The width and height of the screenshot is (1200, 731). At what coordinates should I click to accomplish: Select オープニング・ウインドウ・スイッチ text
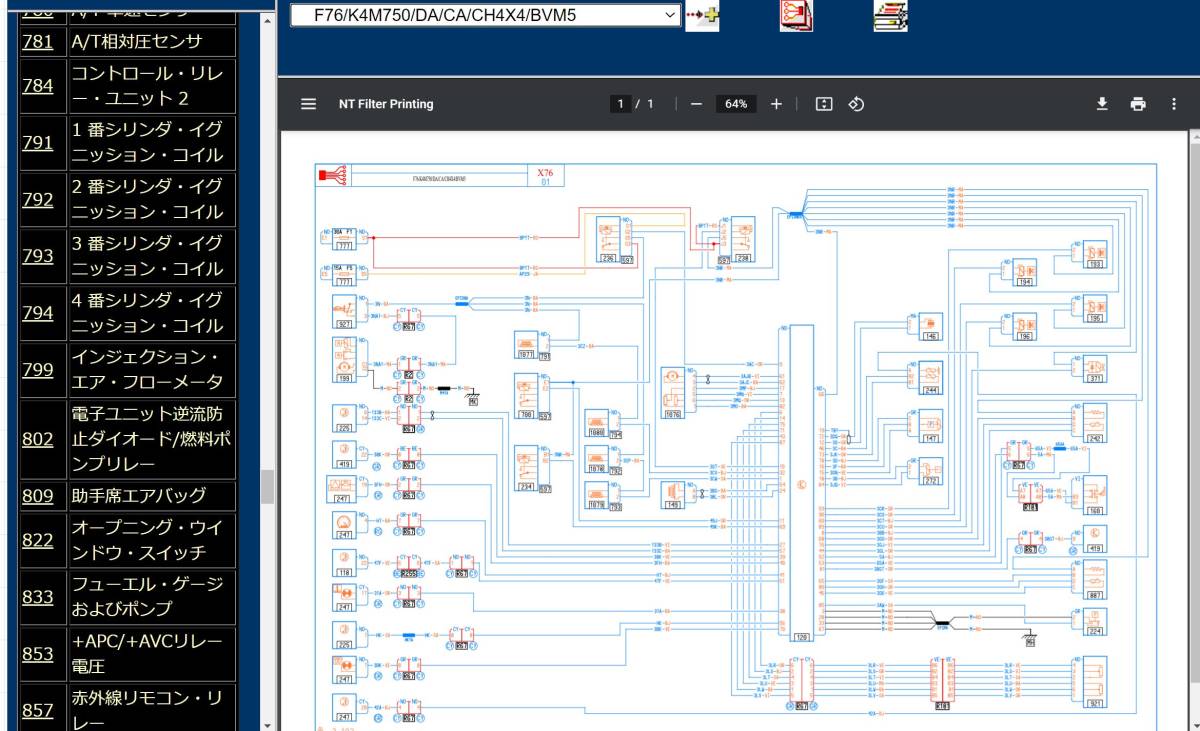pyautogui.click(x=147, y=540)
